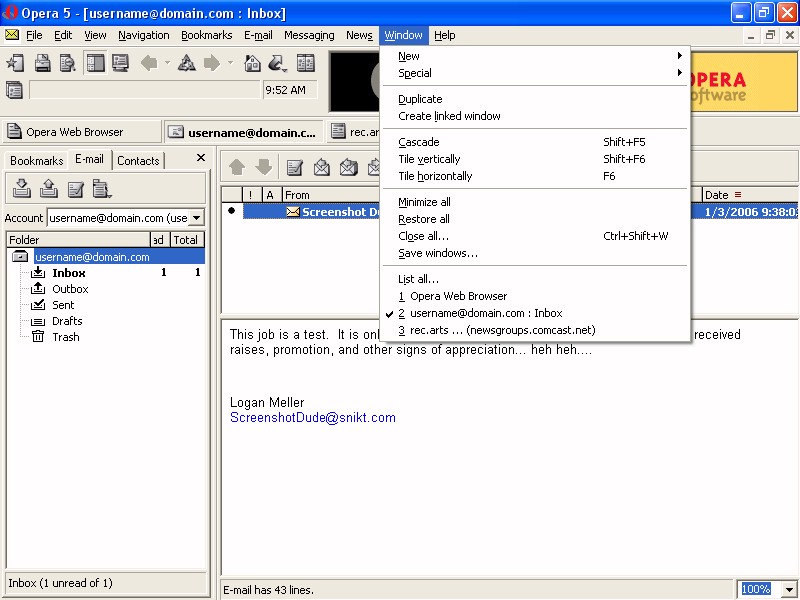Open the Bookmarks panel tab

(x=37, y=161)
